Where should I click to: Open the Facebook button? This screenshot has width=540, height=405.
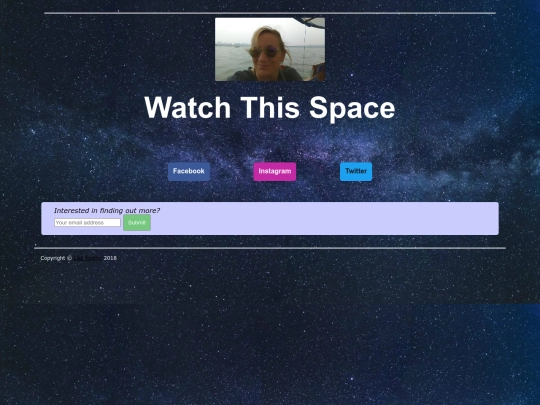(189, 172)
